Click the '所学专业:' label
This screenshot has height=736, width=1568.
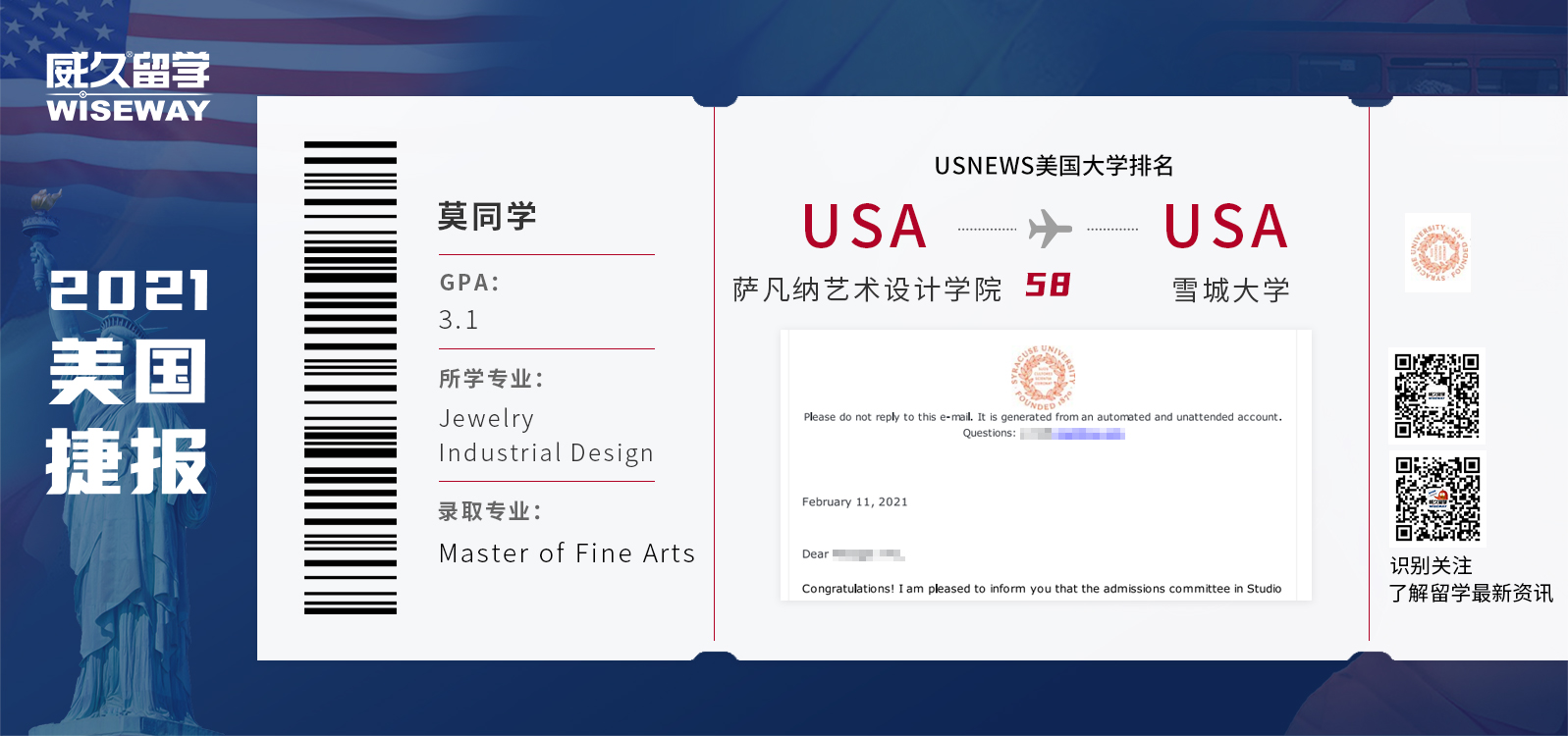click(491, 379)
